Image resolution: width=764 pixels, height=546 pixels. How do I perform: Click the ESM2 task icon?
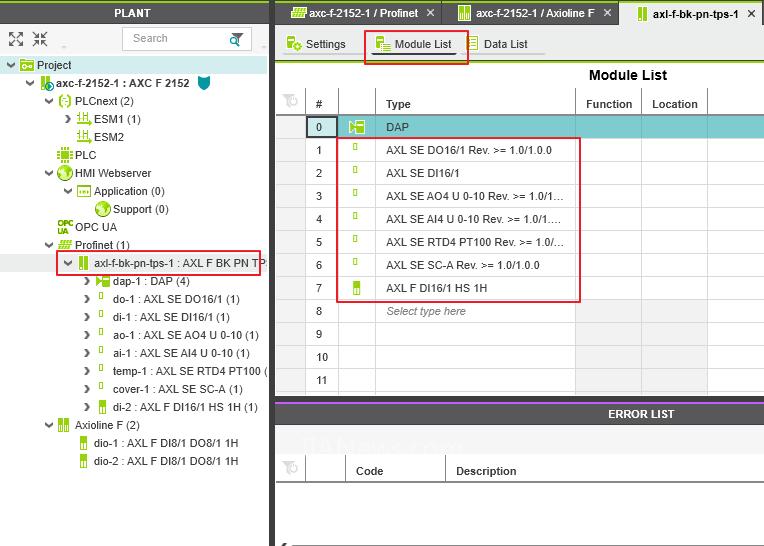pos(84,137)
